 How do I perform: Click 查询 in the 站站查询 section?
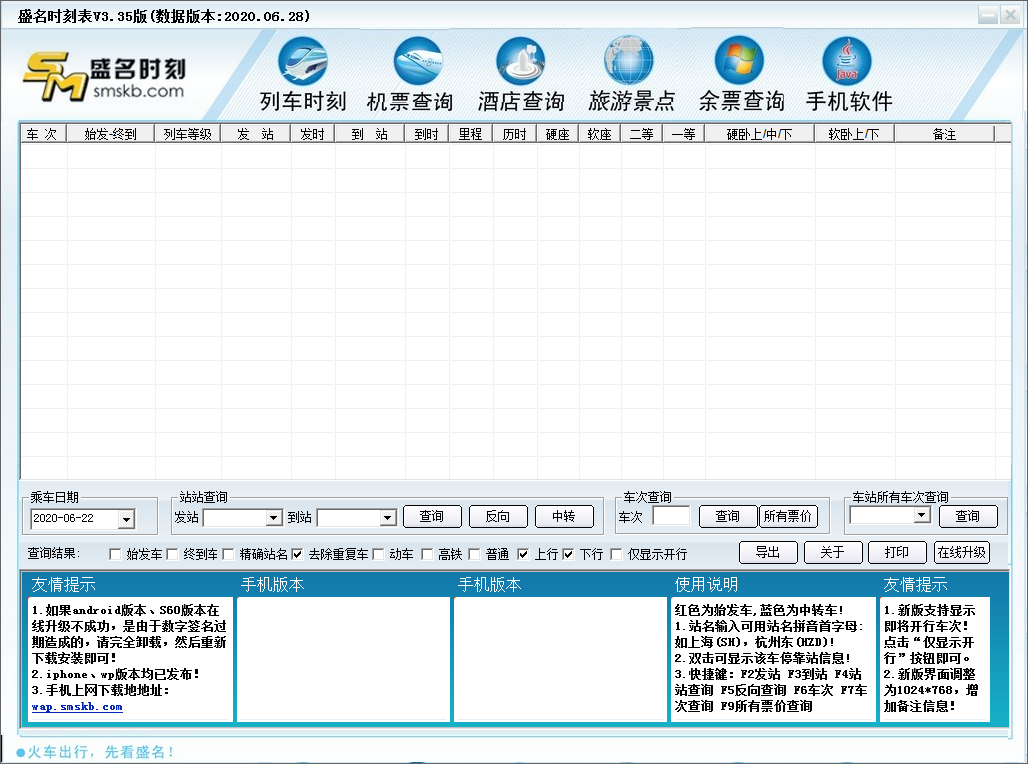point(432,517)
